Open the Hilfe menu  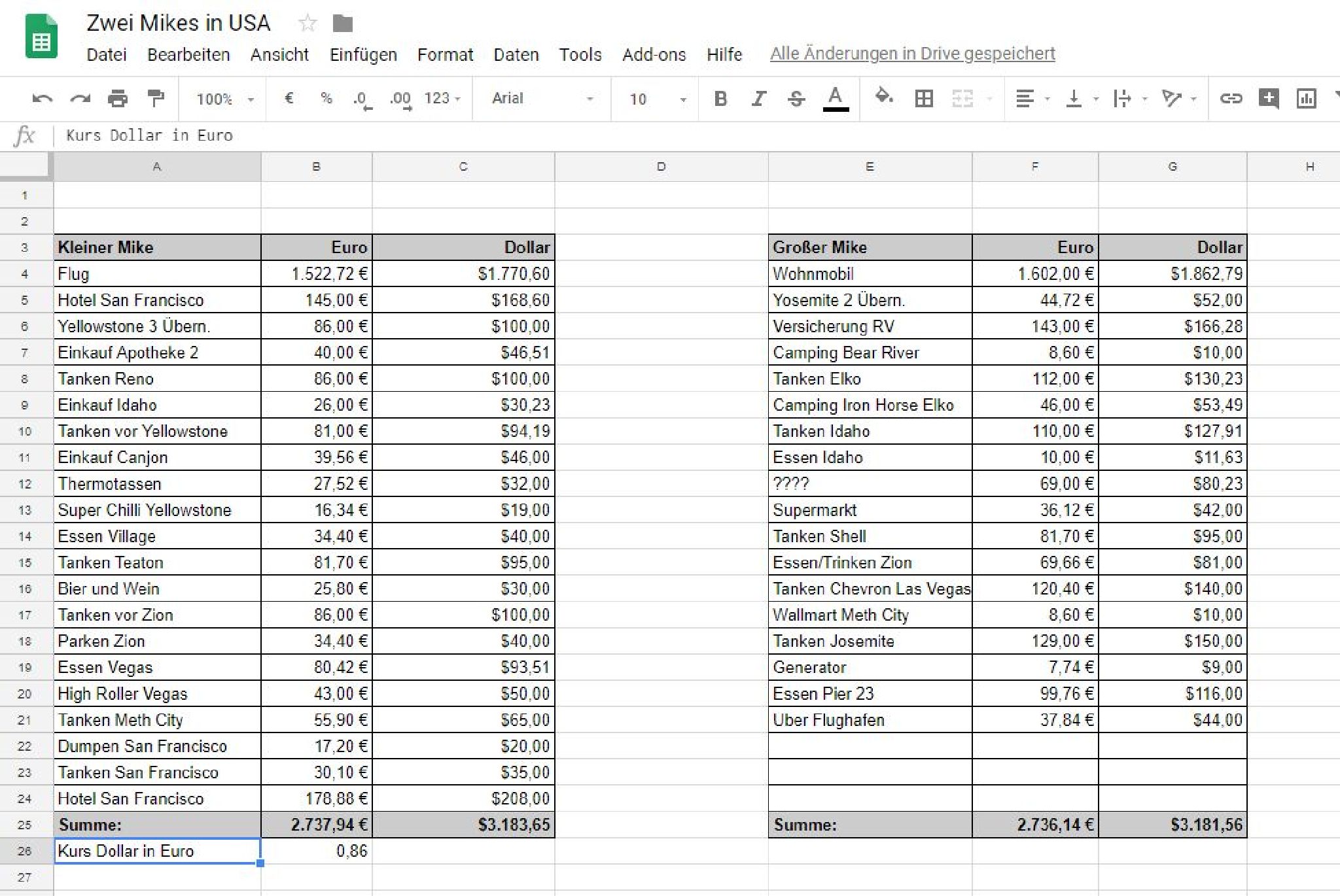(724, 54)
